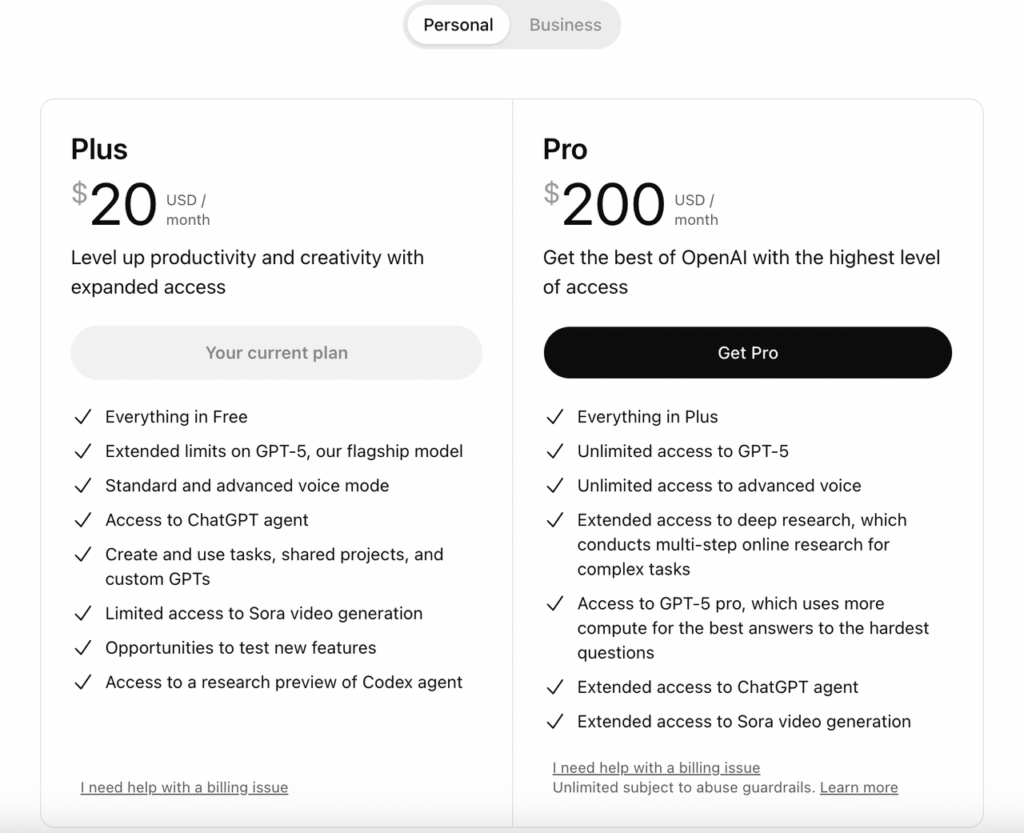
Task: Open billing help link under Pro plan
Action: coord(656,767)
